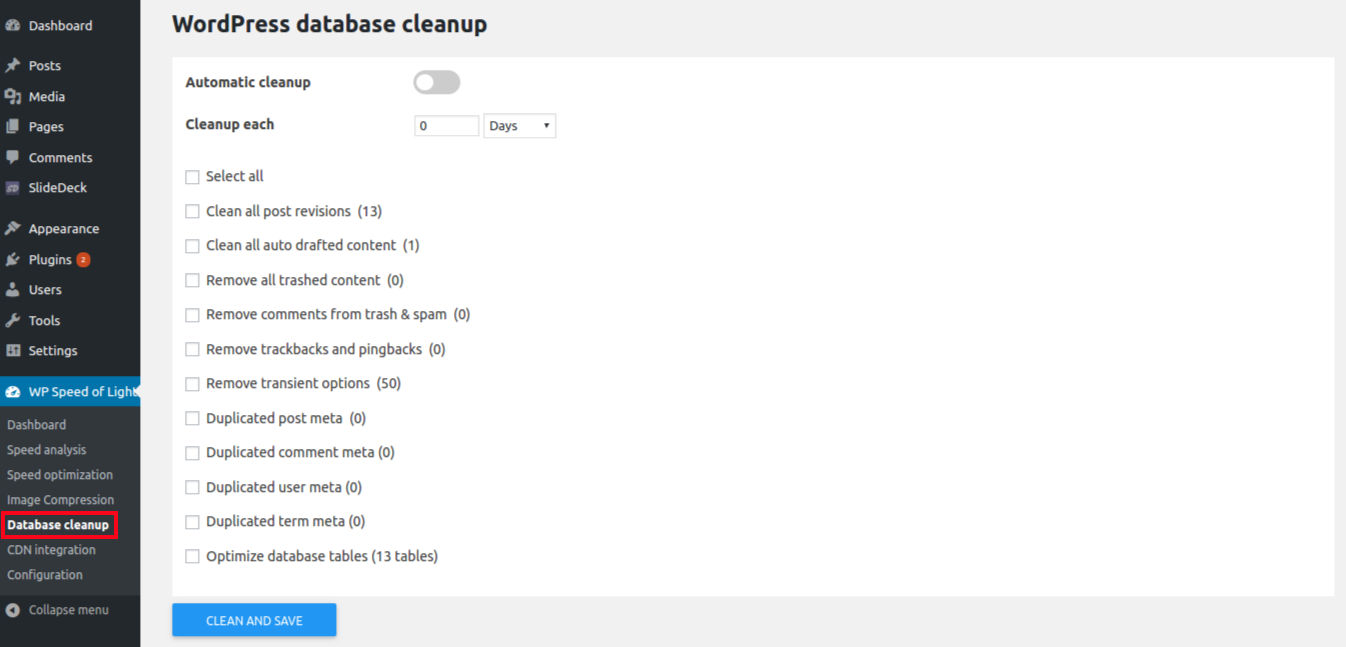Check Duplicated post meta

[192, 419]
